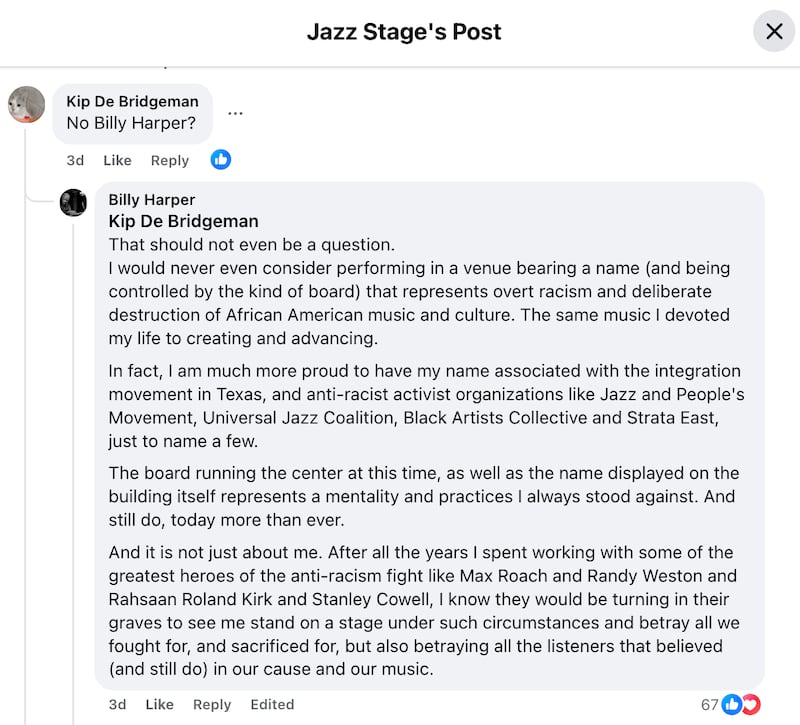This screenshot has width=800, height=725.
Task: Click the Jazz Stage's Post header title
Action: pos(403,31)
